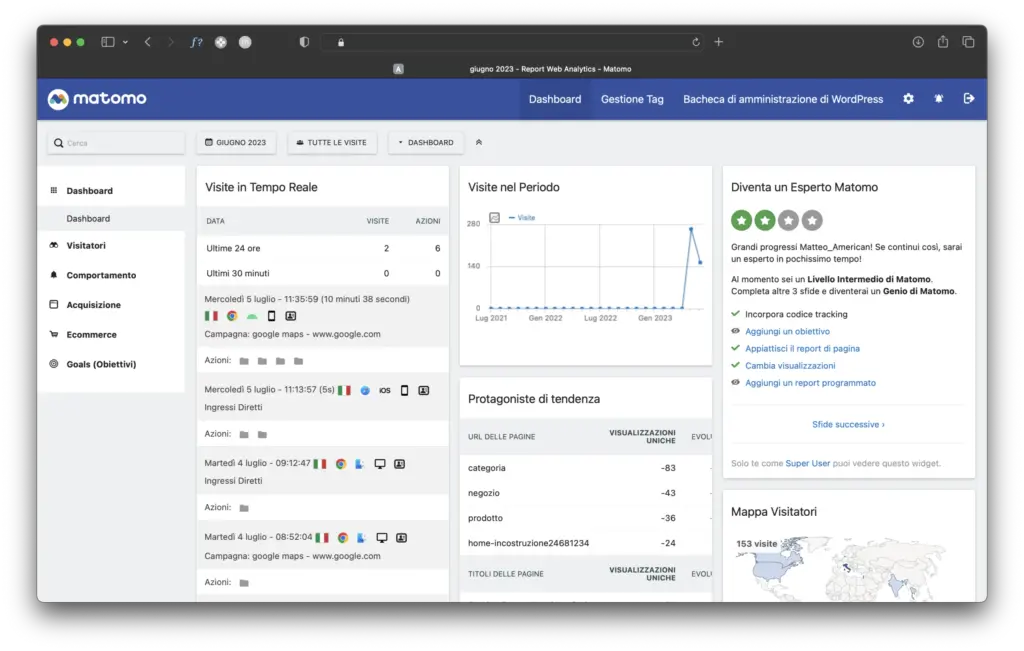Click the first folder icon beside Azioni
Screen dimensions: 1024x651
244,361
